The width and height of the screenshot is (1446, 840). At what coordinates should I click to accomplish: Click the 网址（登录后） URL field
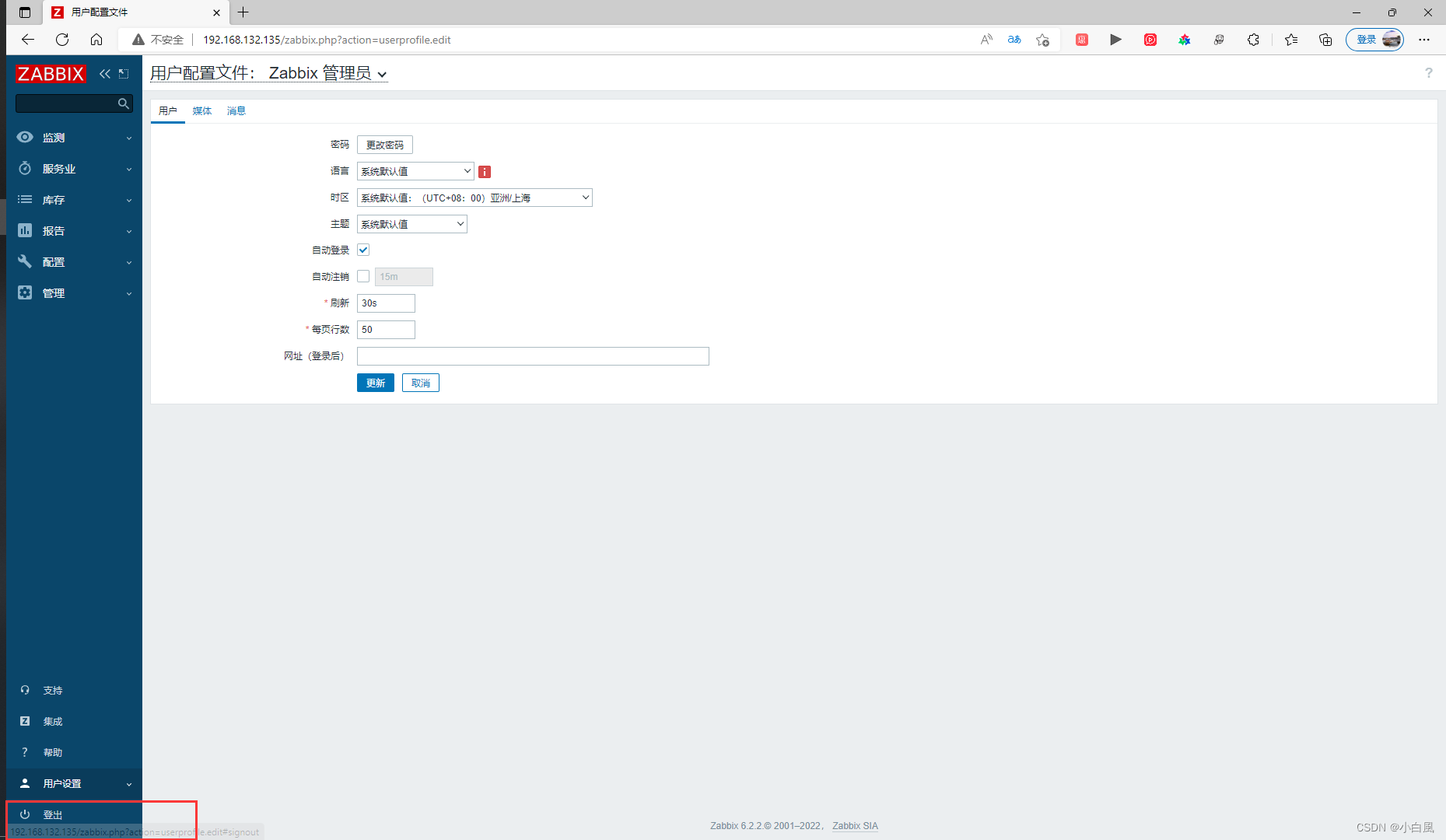(x=533, y=356)
